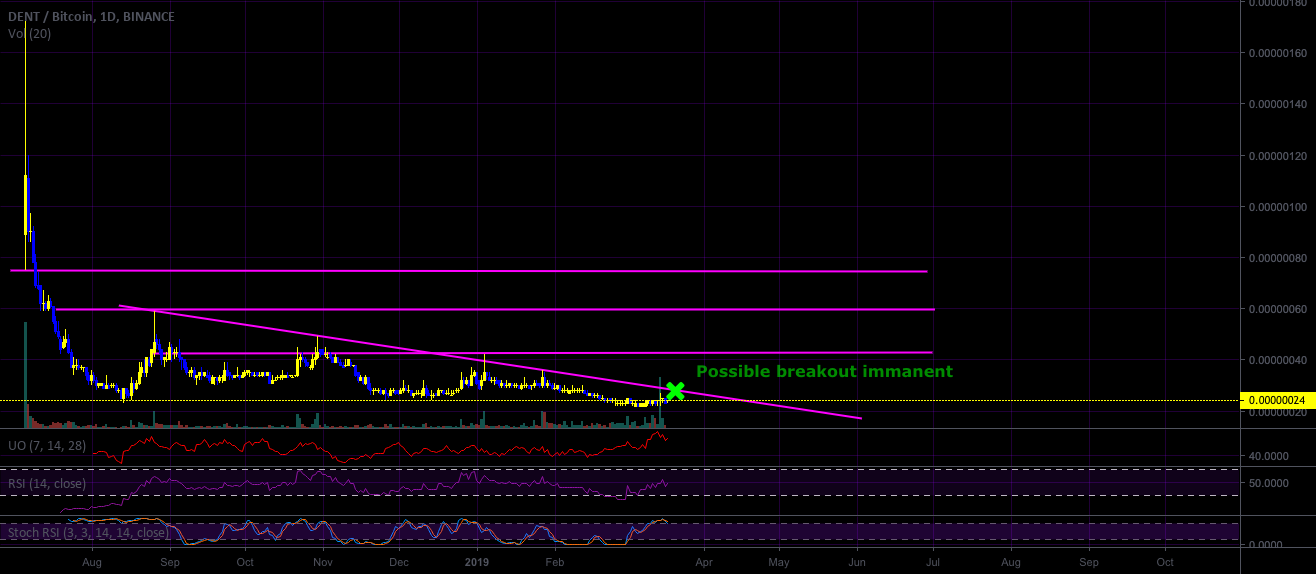Click the 2019 label on time axis

tap(477, 563)
